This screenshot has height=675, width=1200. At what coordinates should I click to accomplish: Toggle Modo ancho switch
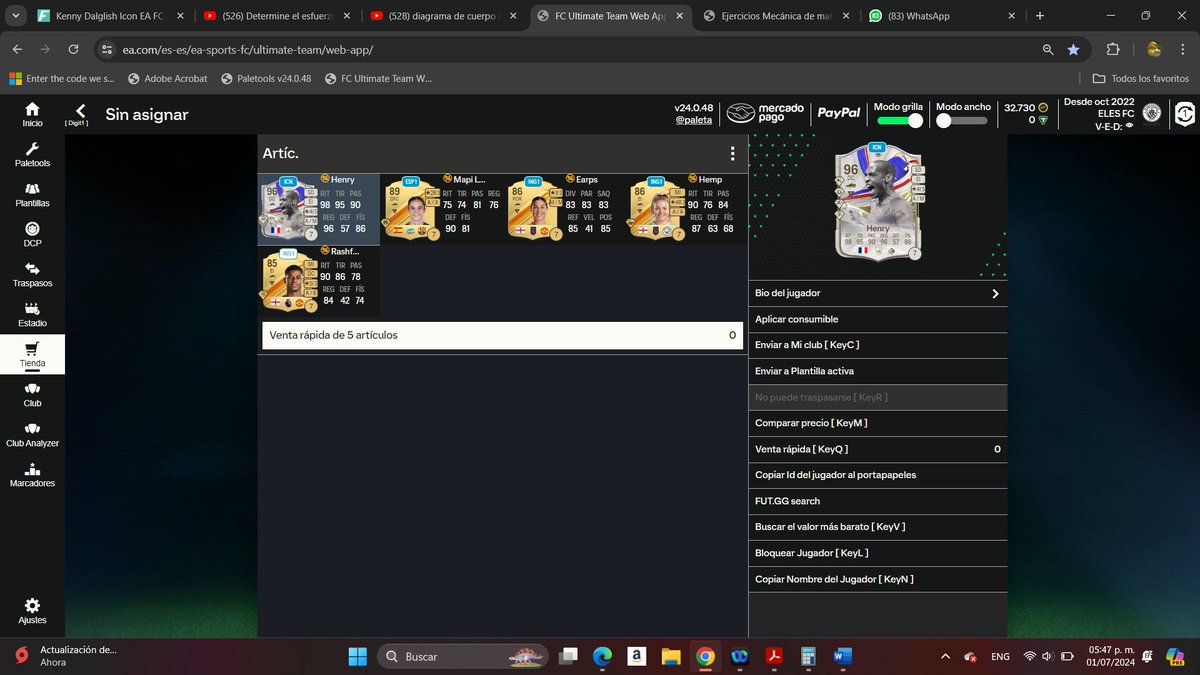[962, 120]
